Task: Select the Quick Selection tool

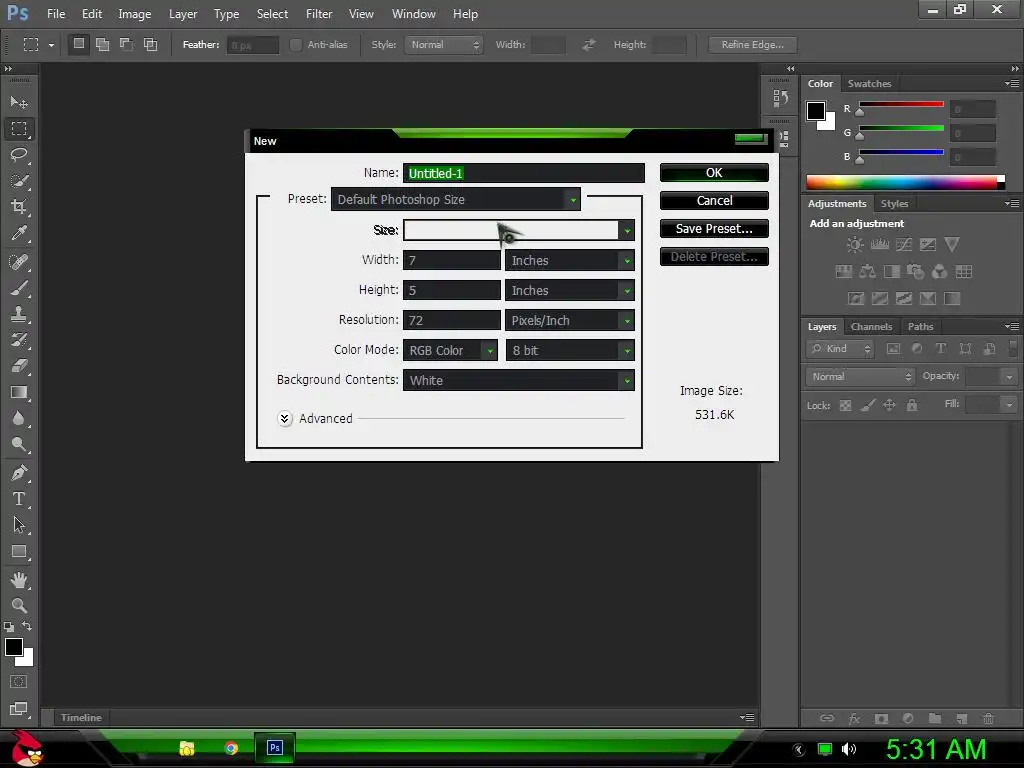Action: 19,181
